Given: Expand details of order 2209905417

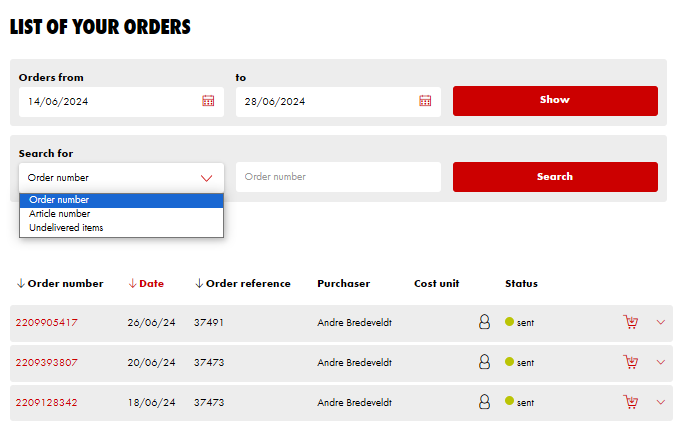Looking at the screenshot, I should [660, 322].
